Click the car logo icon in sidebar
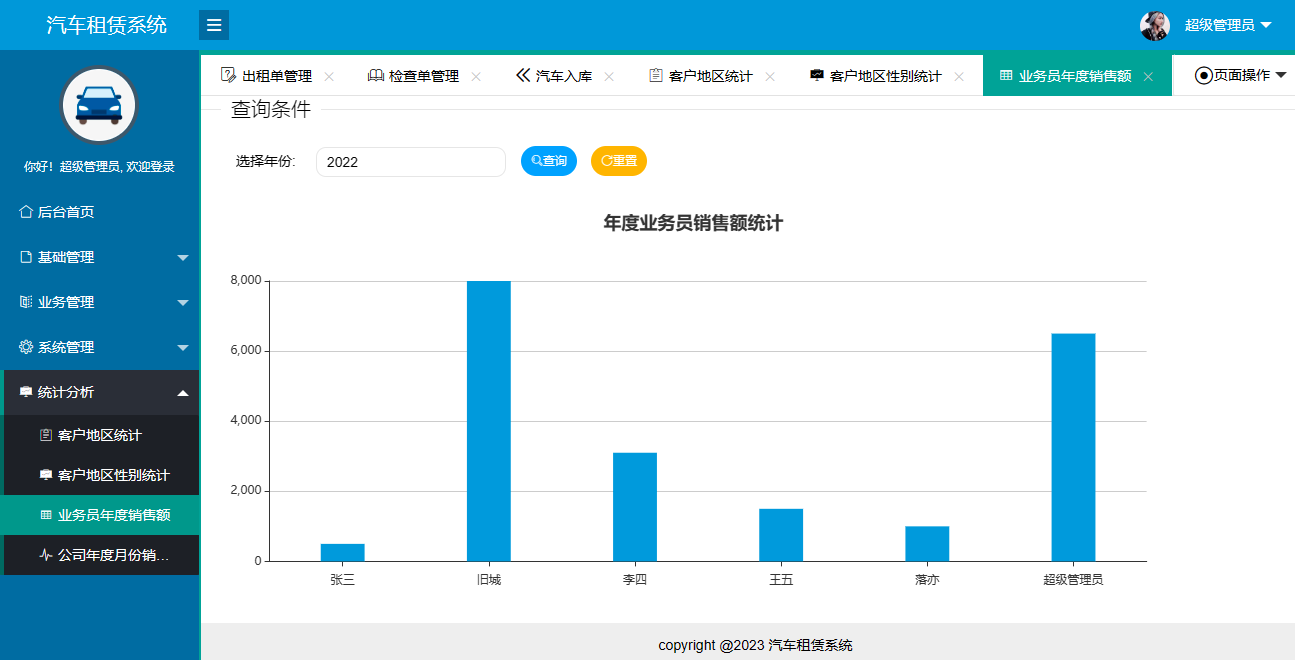Viewport: 1295px width, 660px height. point(100,105)
